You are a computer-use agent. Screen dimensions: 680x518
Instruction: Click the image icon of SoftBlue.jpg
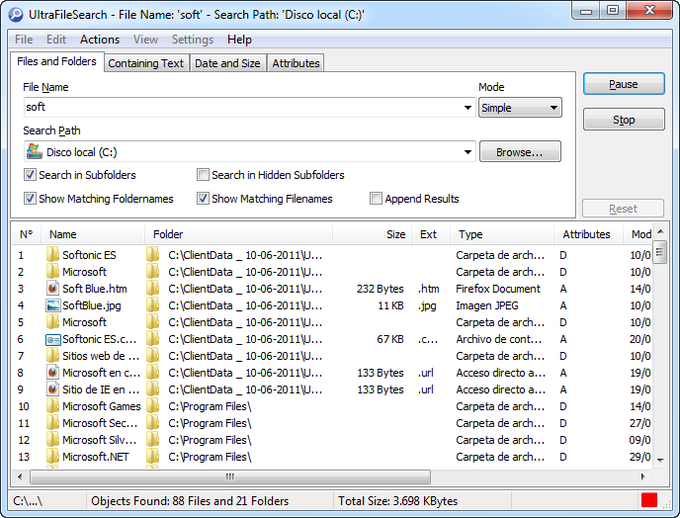point(52,305)
